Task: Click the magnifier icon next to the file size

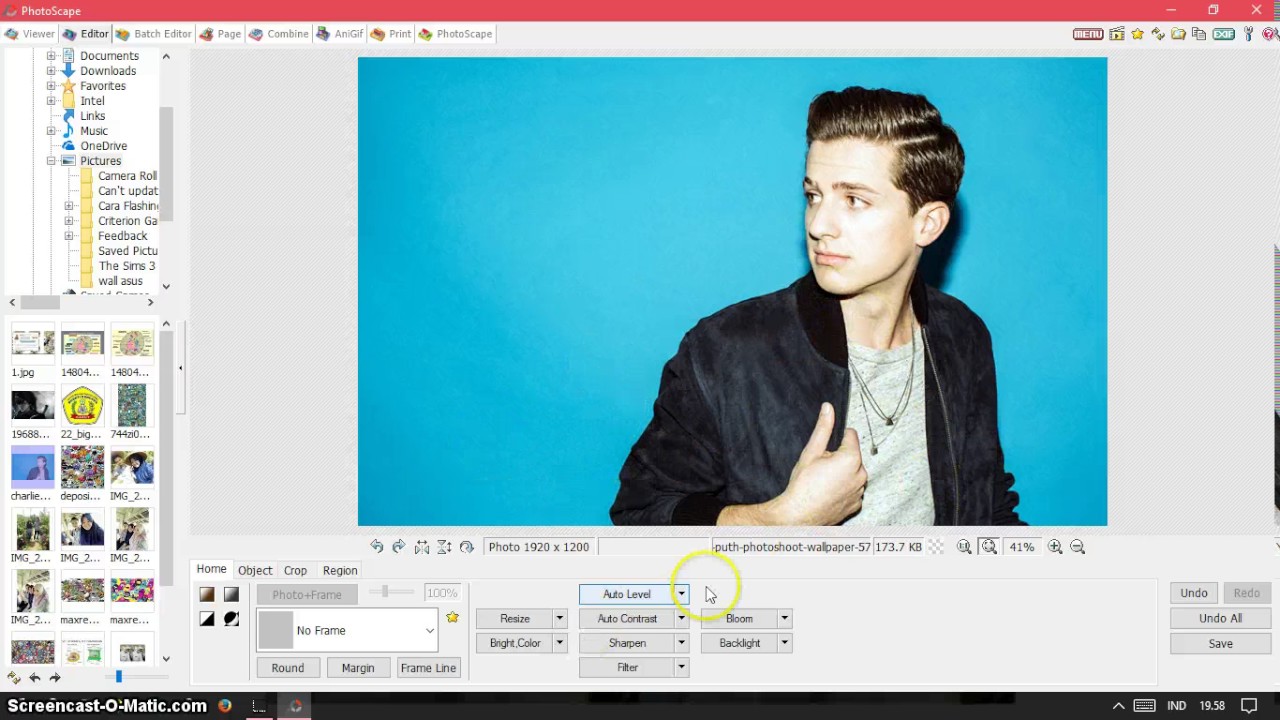Action: (964, 547)
